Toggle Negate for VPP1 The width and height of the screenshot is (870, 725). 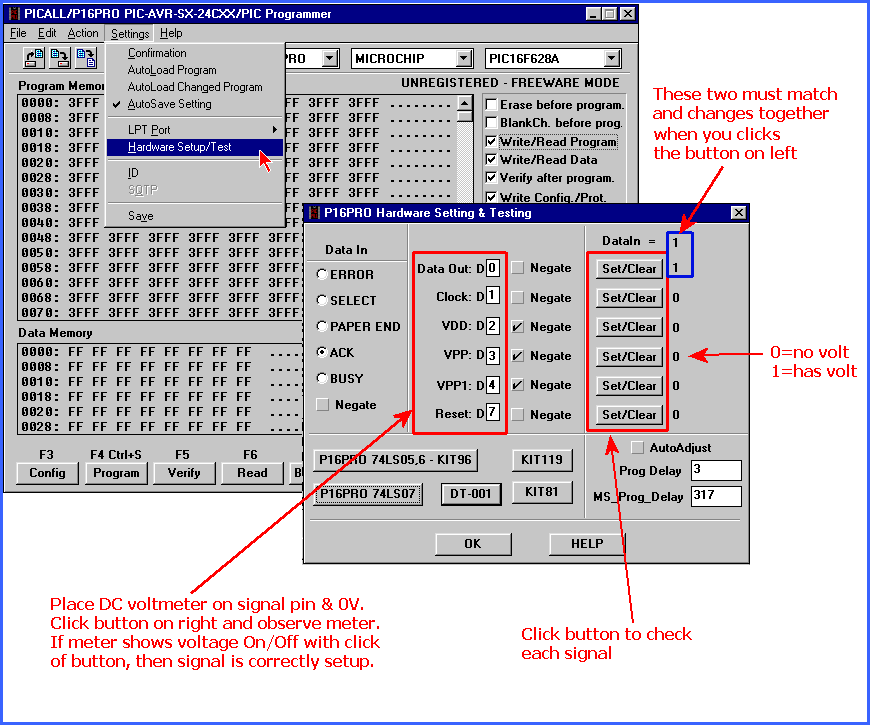coord(517,384)
